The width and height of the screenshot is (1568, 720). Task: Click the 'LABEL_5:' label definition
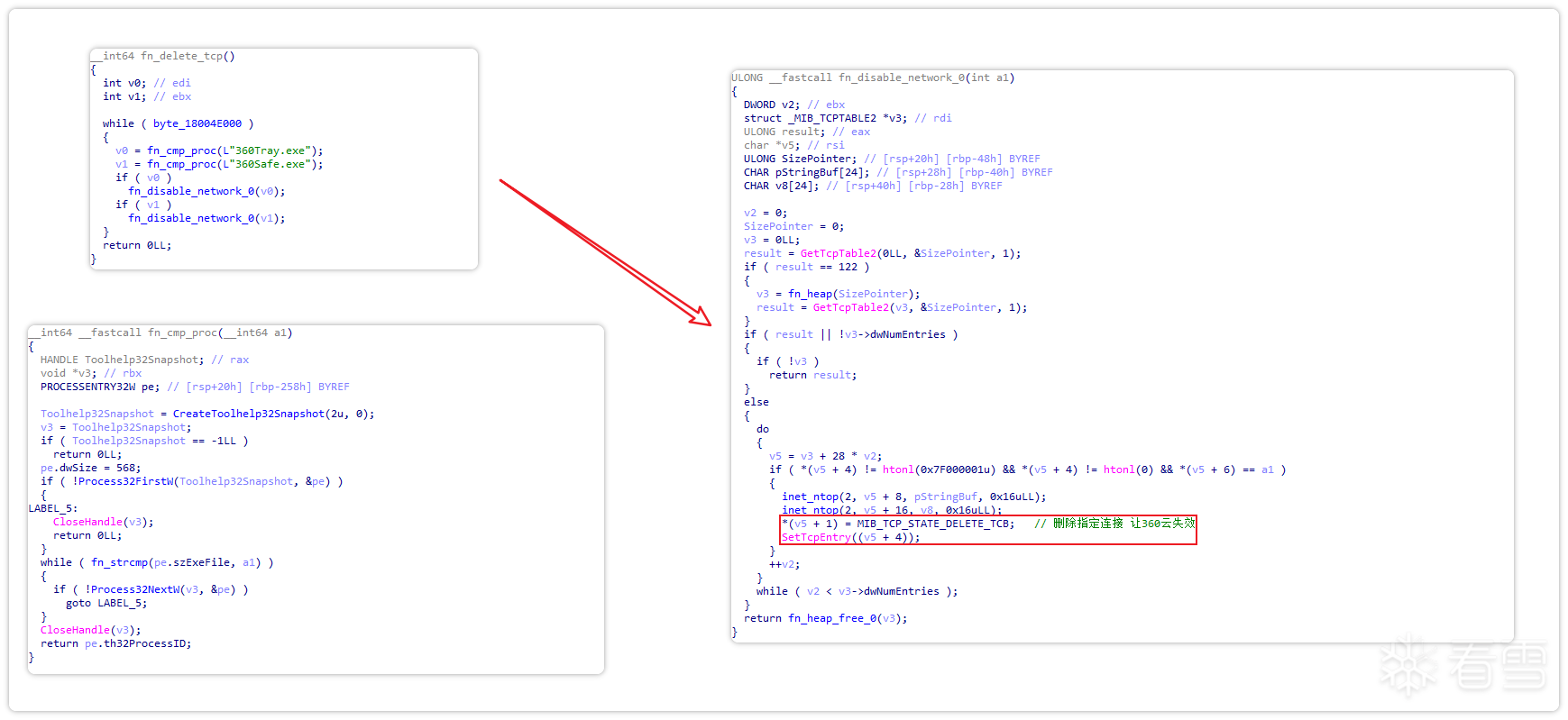pos(52,508)
